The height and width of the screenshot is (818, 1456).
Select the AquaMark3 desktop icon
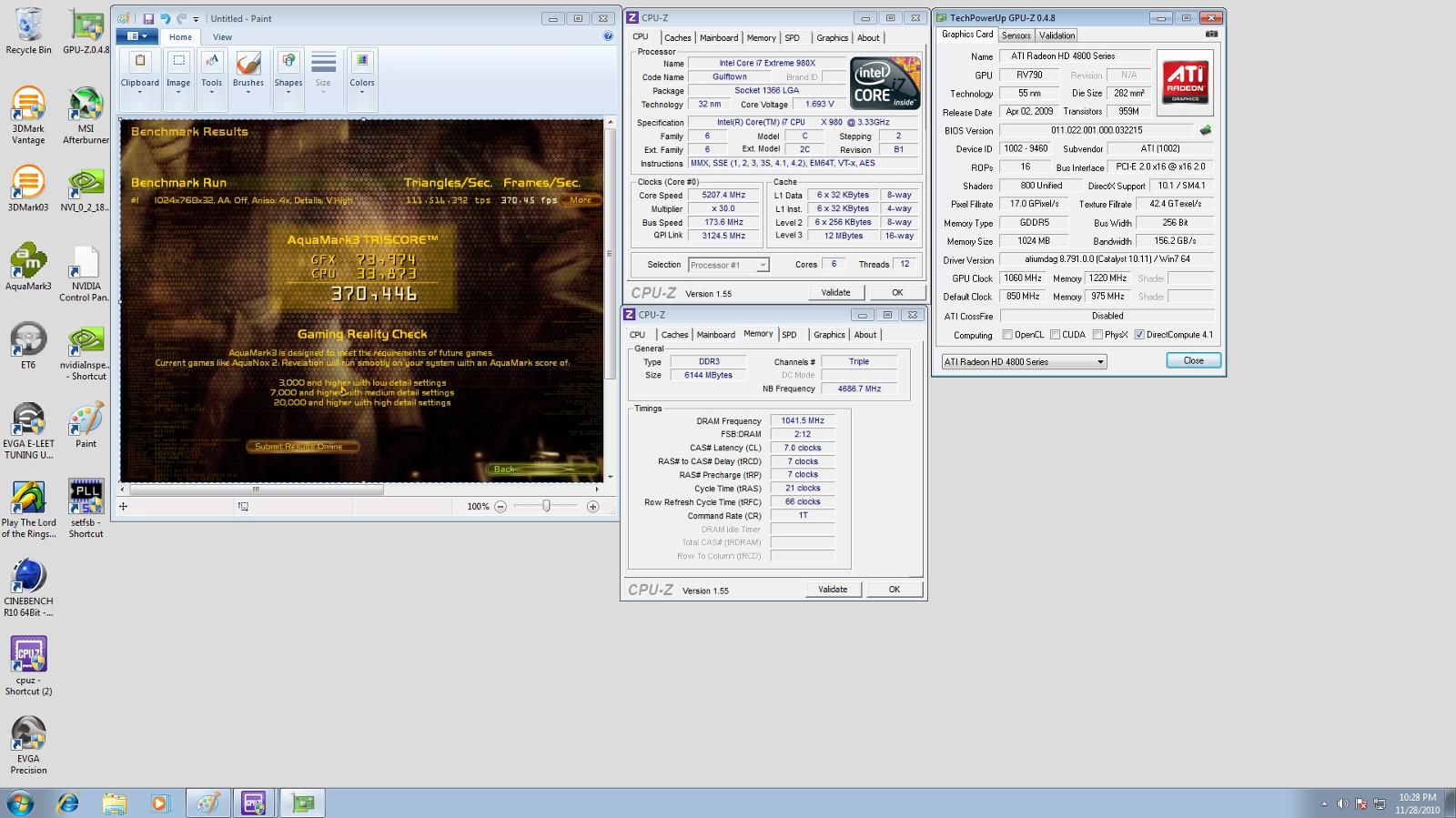tap(28, 268)
